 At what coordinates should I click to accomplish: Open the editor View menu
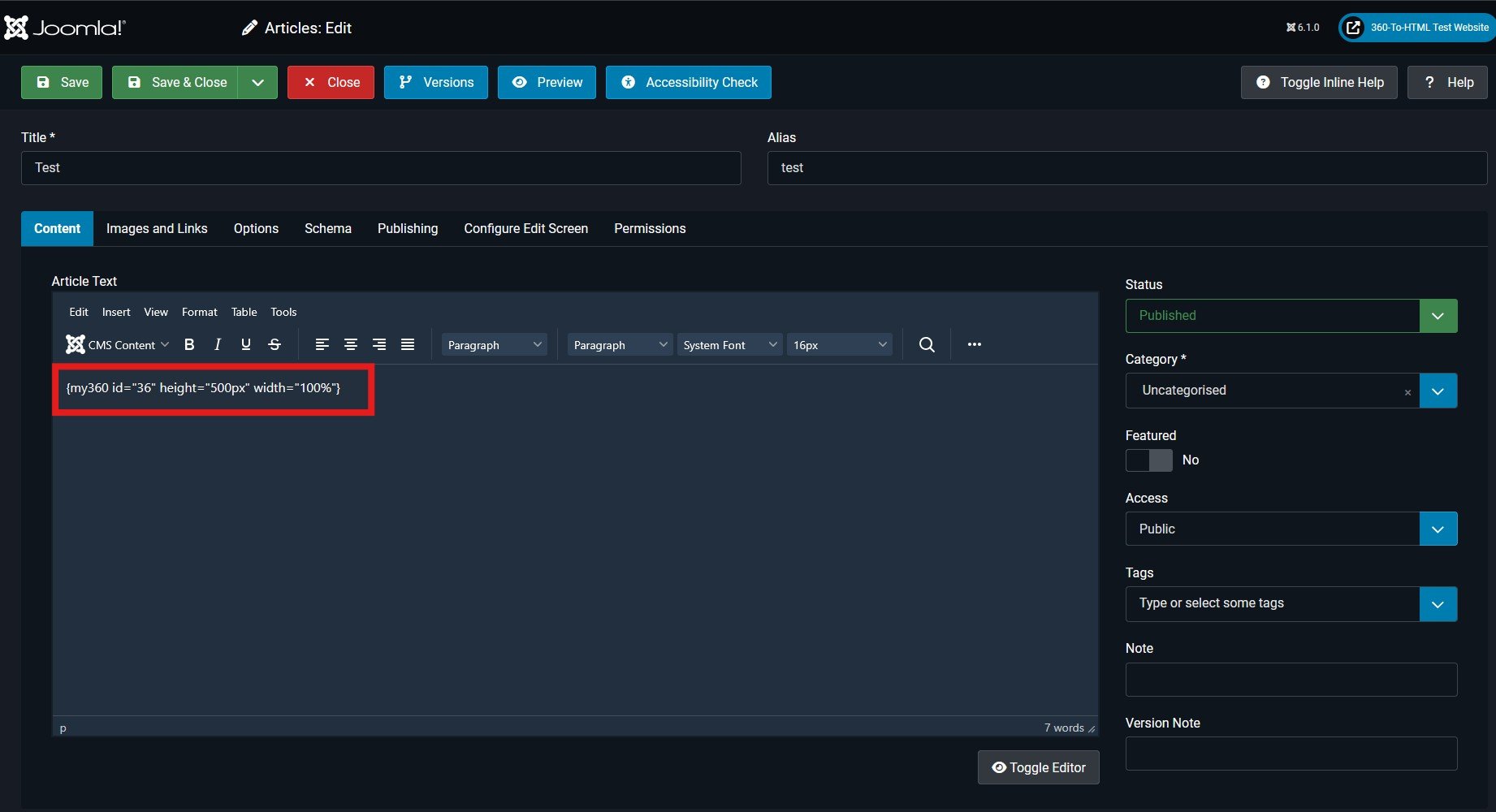coord(156,312)
